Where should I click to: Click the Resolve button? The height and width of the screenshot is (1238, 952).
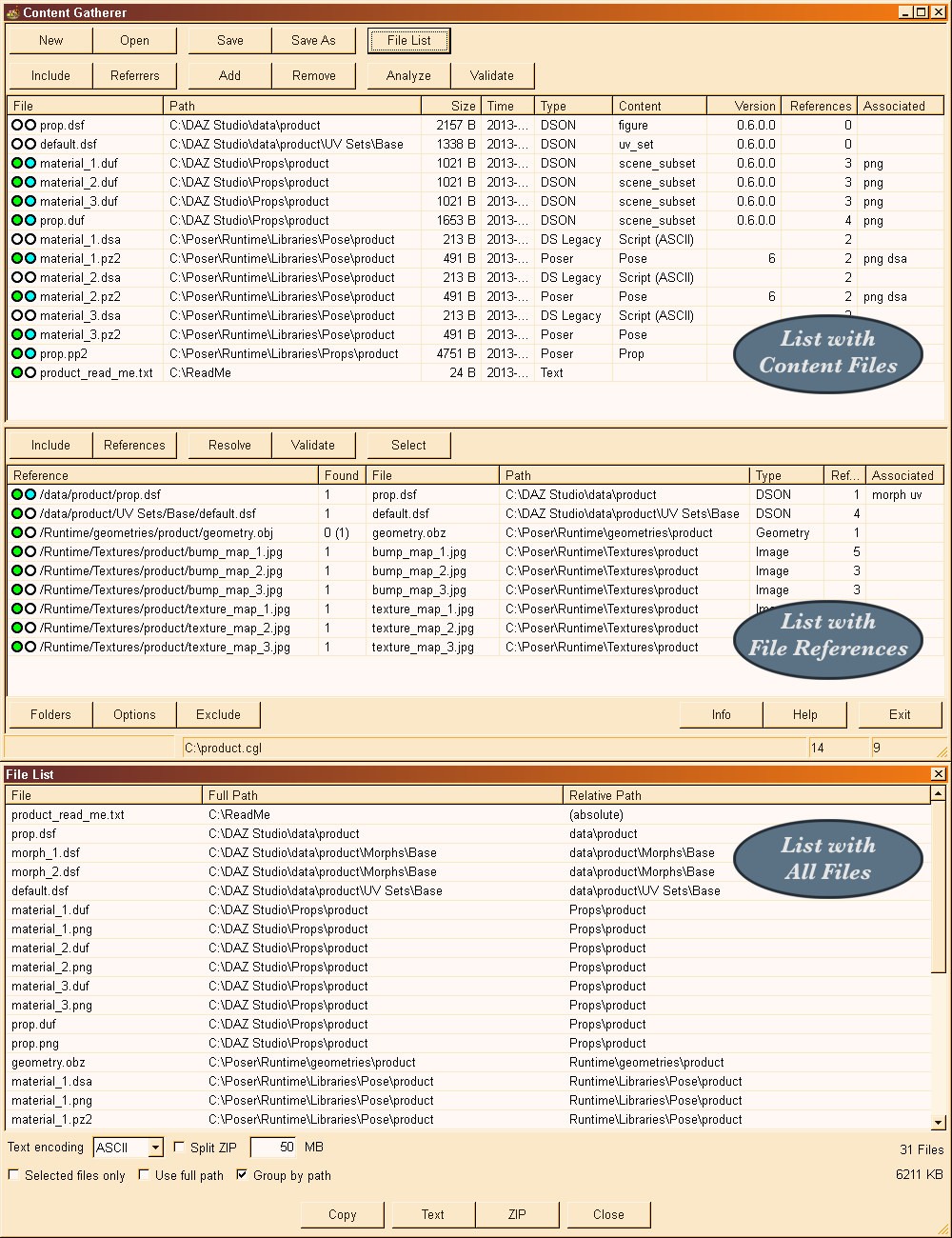coord(228,445)
